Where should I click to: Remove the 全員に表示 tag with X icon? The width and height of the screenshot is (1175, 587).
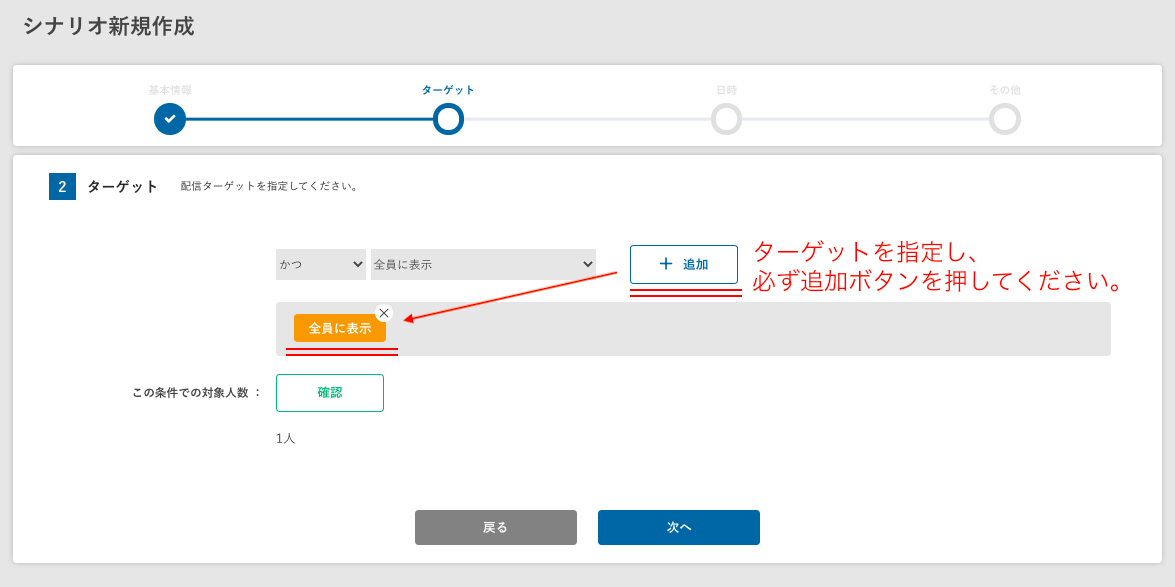tap(384, 313)
